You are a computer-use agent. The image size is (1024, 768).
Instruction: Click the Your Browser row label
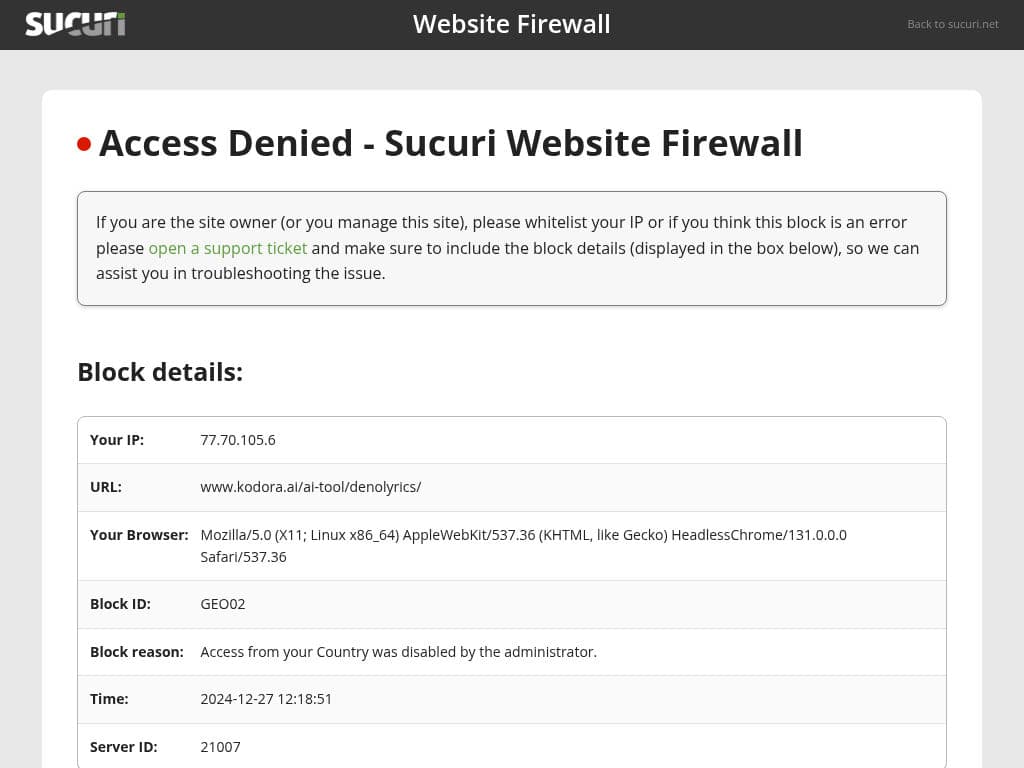(x=139, y=535)
